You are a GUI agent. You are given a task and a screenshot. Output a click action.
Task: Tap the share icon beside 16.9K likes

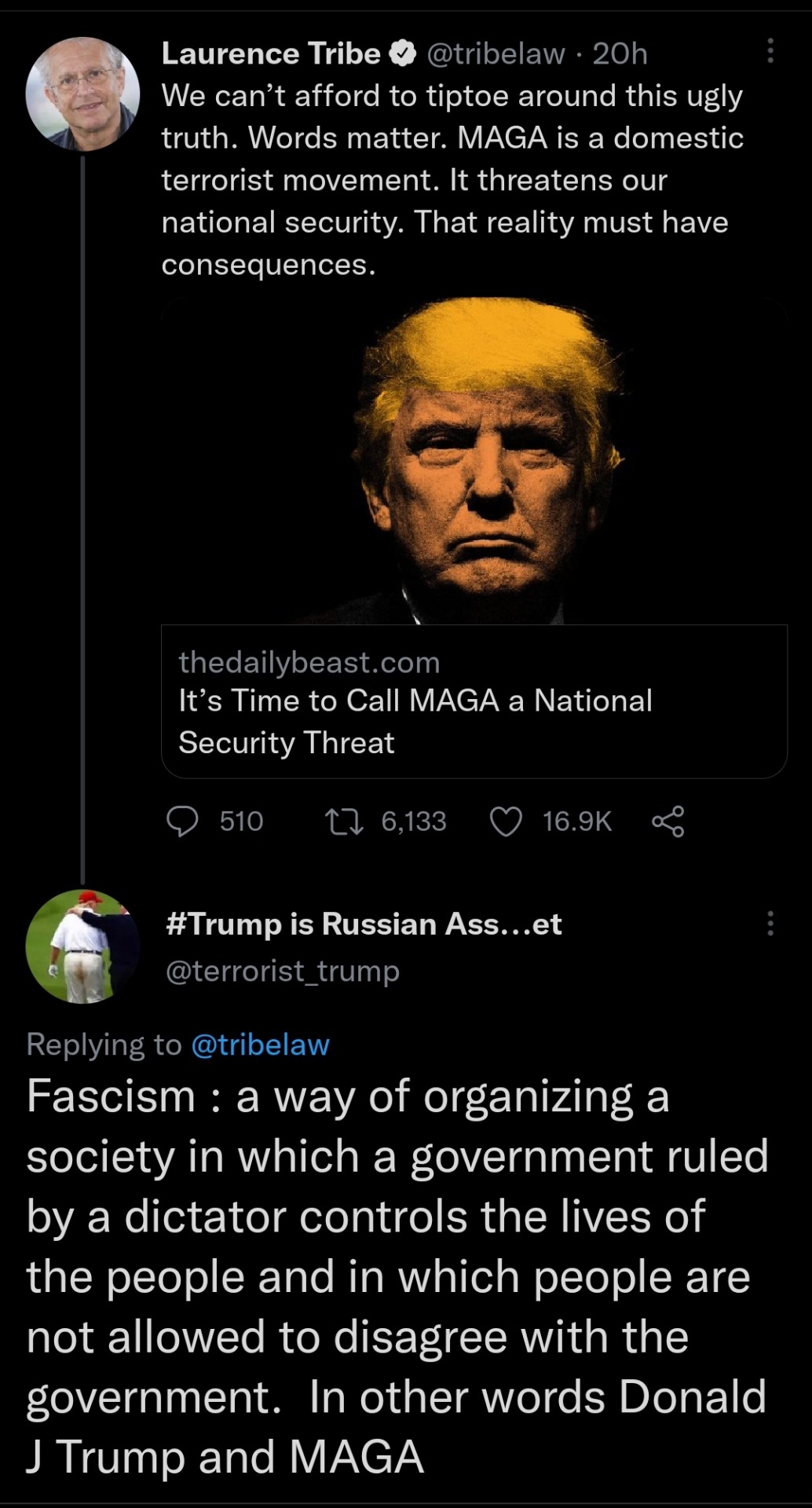[668, 822]
